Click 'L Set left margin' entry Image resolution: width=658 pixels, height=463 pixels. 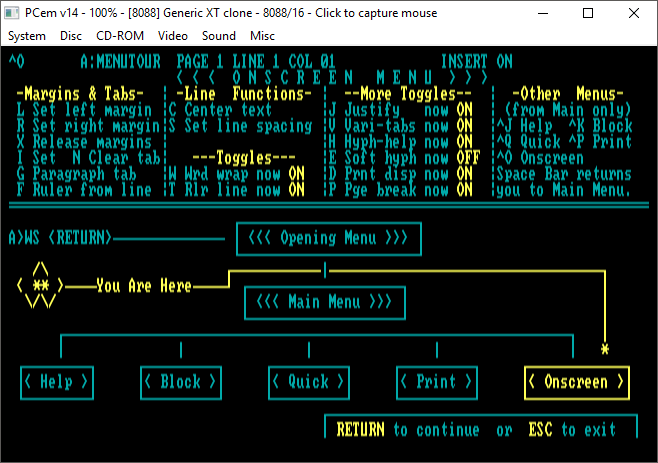pyautogui.click(x=84, y=110)
